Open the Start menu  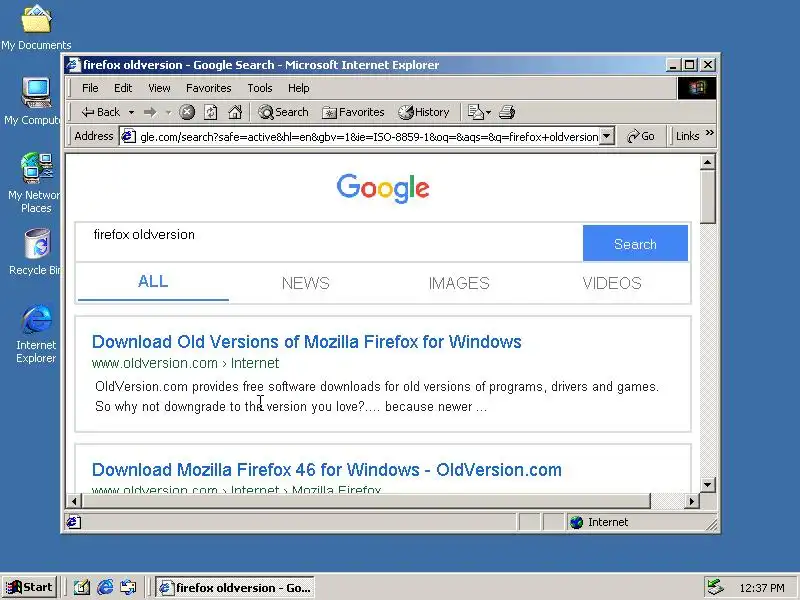(30, 587)
